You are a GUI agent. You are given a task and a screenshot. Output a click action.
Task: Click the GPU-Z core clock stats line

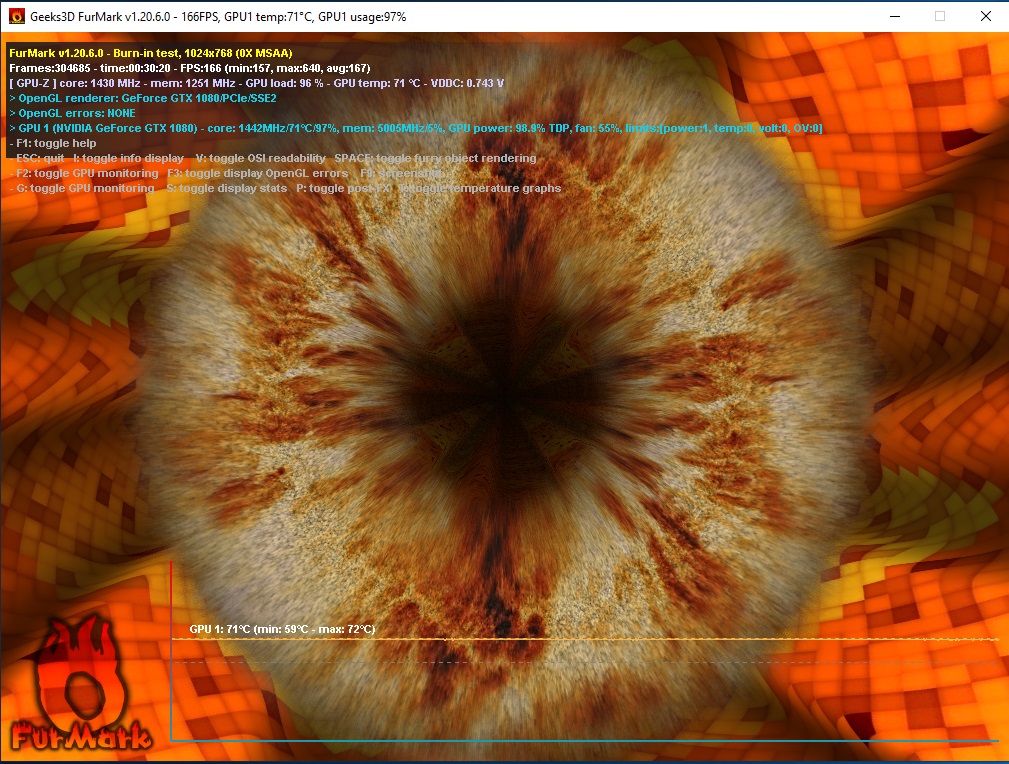(256, 83)
